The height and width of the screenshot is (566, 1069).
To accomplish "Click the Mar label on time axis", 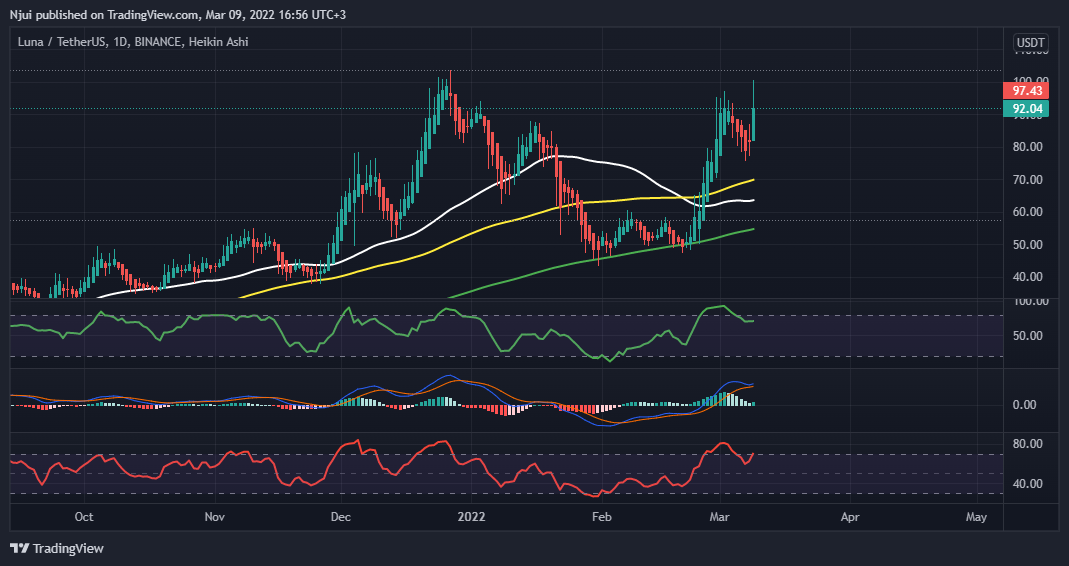I will click(x=720, y=517).
